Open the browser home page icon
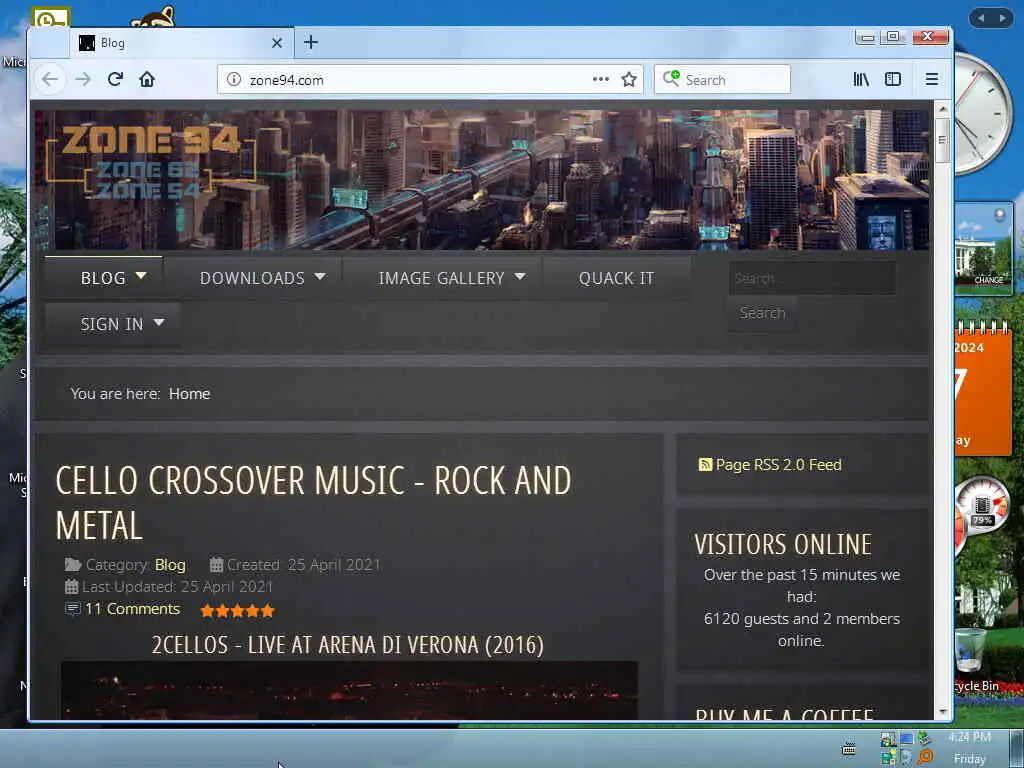Screen dimensions: 1024x768 [x=147, y=80]
